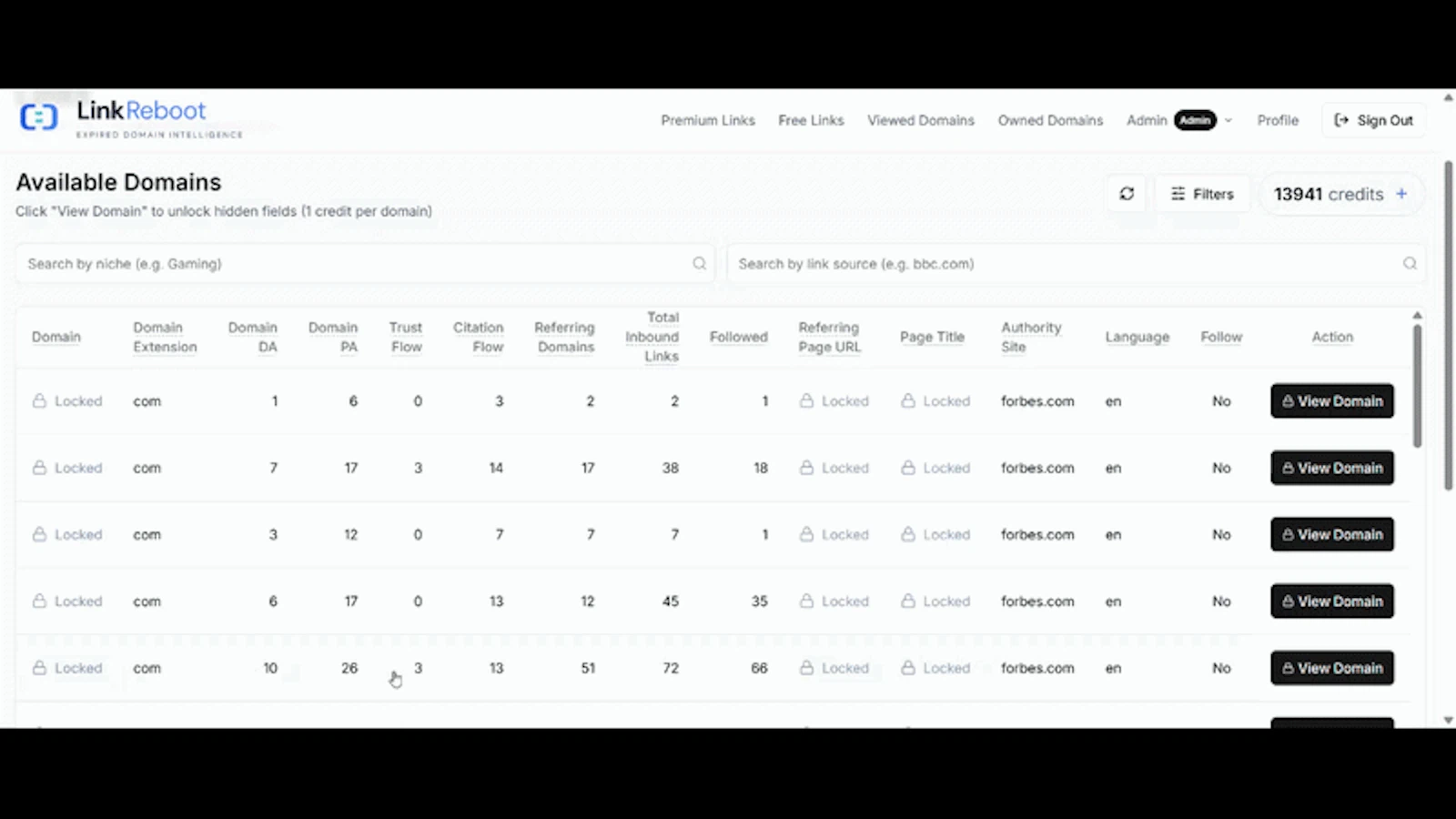The image size is (1456, 819).
Task: Click locked Page Title icon, DA 1 row
Action: coord(908,400)
